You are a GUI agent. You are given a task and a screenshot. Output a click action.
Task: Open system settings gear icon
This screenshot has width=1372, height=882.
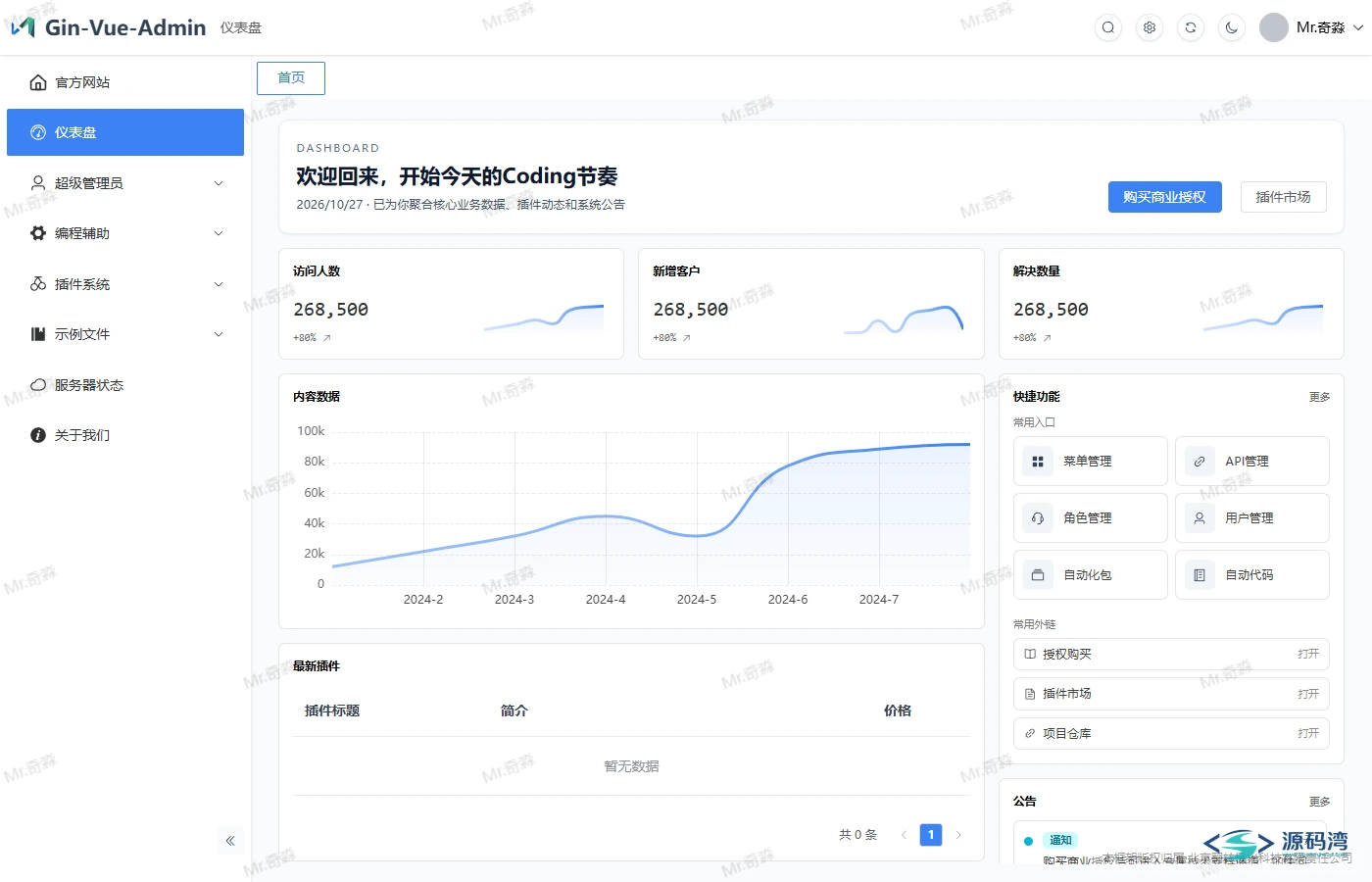click(x=1150, y=27)
